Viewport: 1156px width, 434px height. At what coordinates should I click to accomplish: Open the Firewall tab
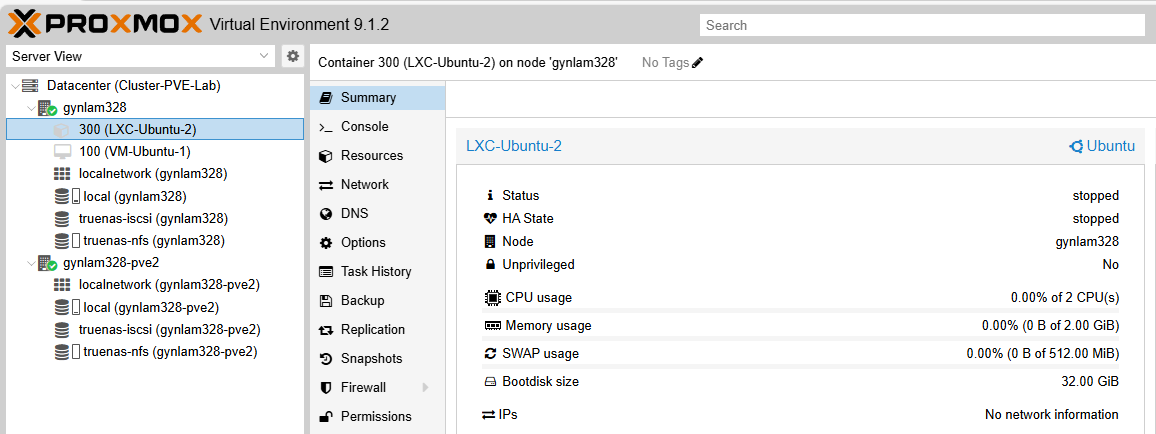coord(377,388)
